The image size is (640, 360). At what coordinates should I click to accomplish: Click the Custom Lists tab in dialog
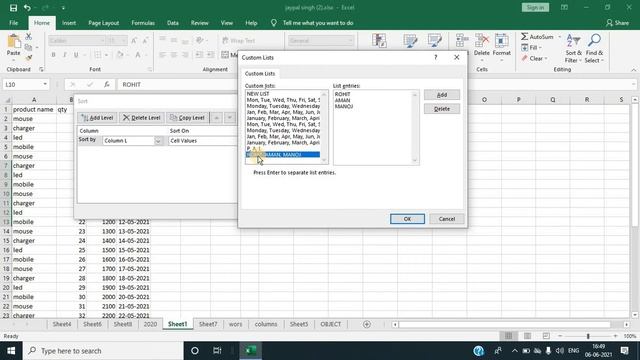click(260, 74)
